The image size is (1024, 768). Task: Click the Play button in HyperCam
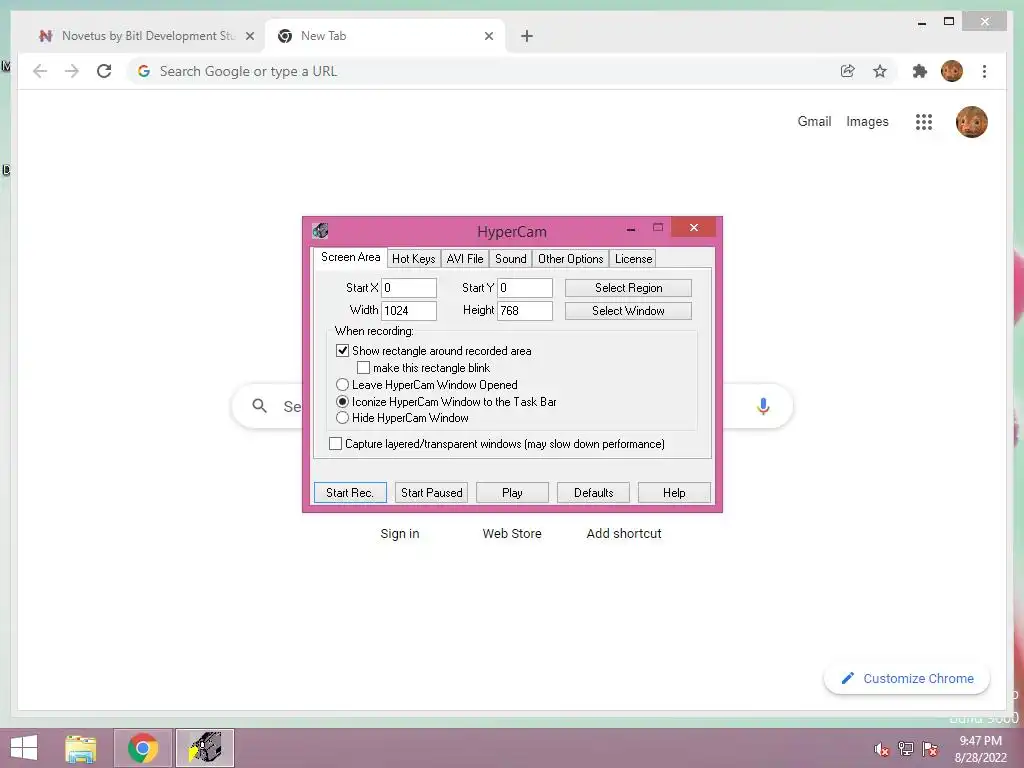pyautogui.click(x=512, y=492)
